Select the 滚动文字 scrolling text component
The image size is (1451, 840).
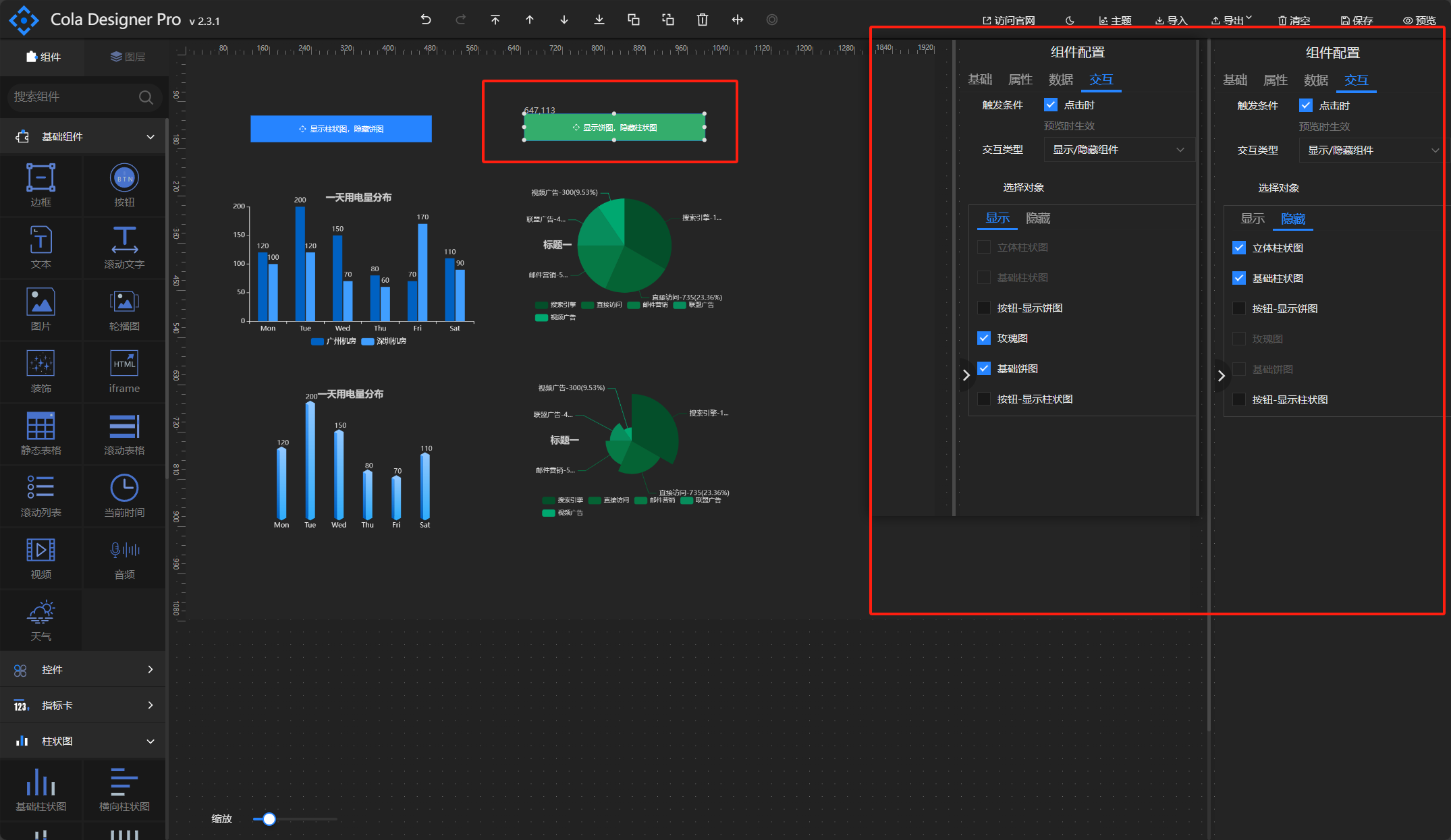click(124, 240)
